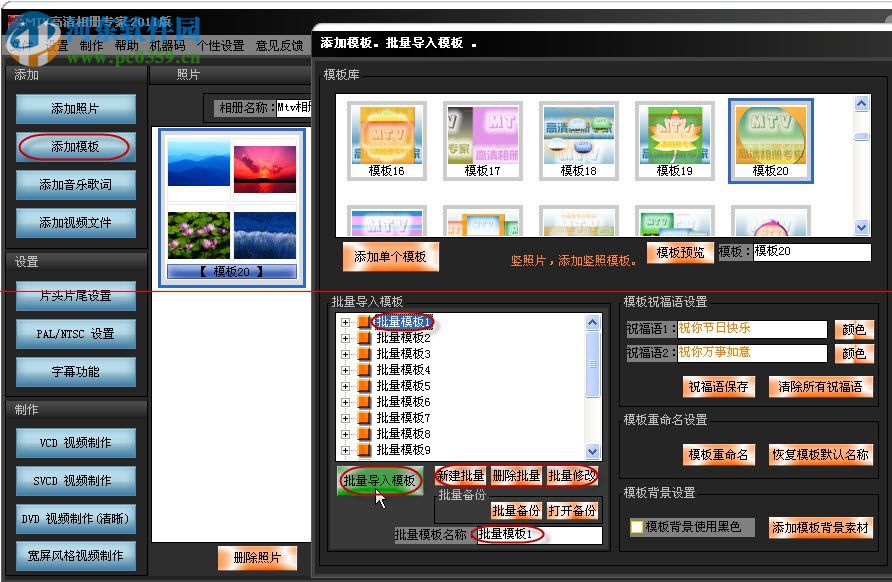The height and width of the screenshot is (582, 892).
Task: Open the 字幕功能 feature
Action: coord(76,372)
